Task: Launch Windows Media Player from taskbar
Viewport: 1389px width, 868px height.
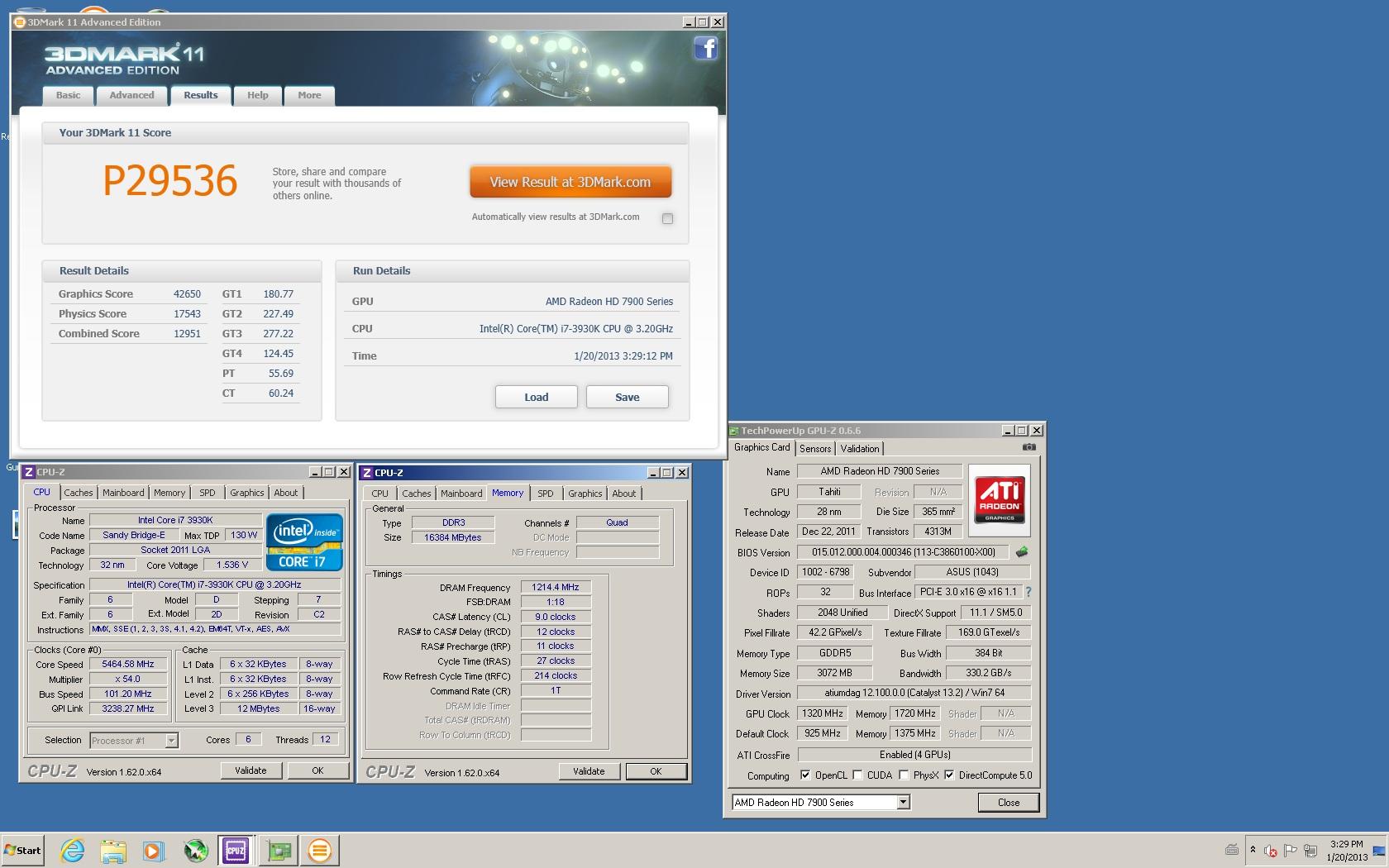Action: click(154, 850)
